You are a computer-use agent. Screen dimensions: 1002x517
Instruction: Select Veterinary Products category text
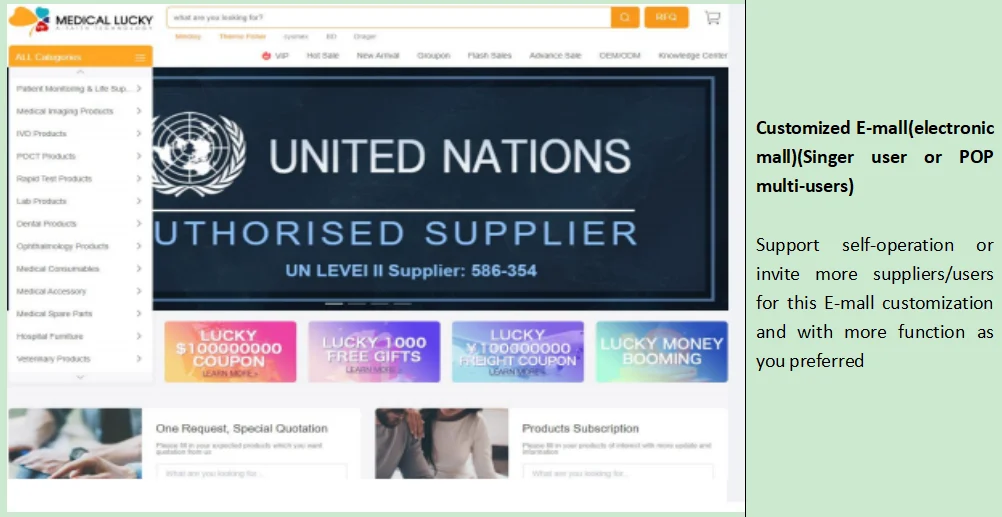pos(53,359)
